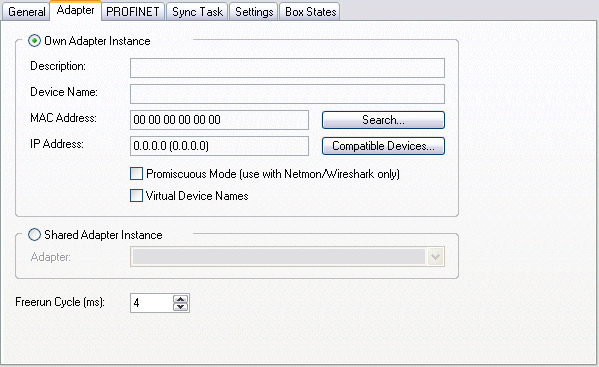Viewport: 599px width, 367px height.
Task: Toggle Virtual Device Names checkbox
Action: tap(136, 196)
